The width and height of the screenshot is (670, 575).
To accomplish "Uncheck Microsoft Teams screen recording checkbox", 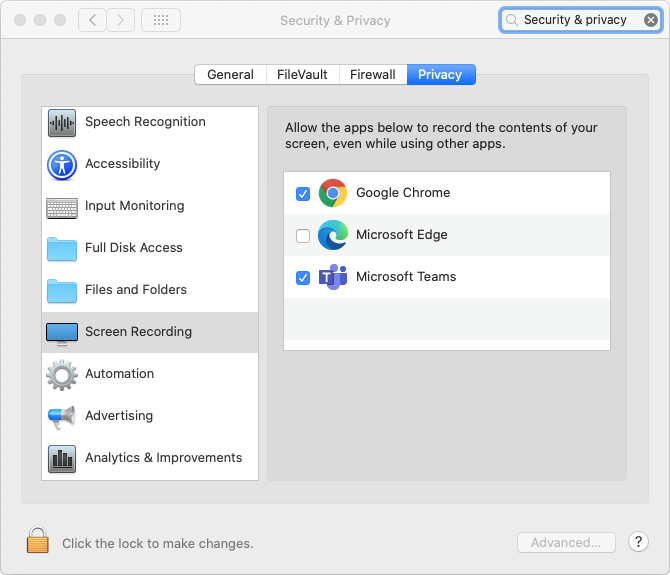I will pos(303,278).
